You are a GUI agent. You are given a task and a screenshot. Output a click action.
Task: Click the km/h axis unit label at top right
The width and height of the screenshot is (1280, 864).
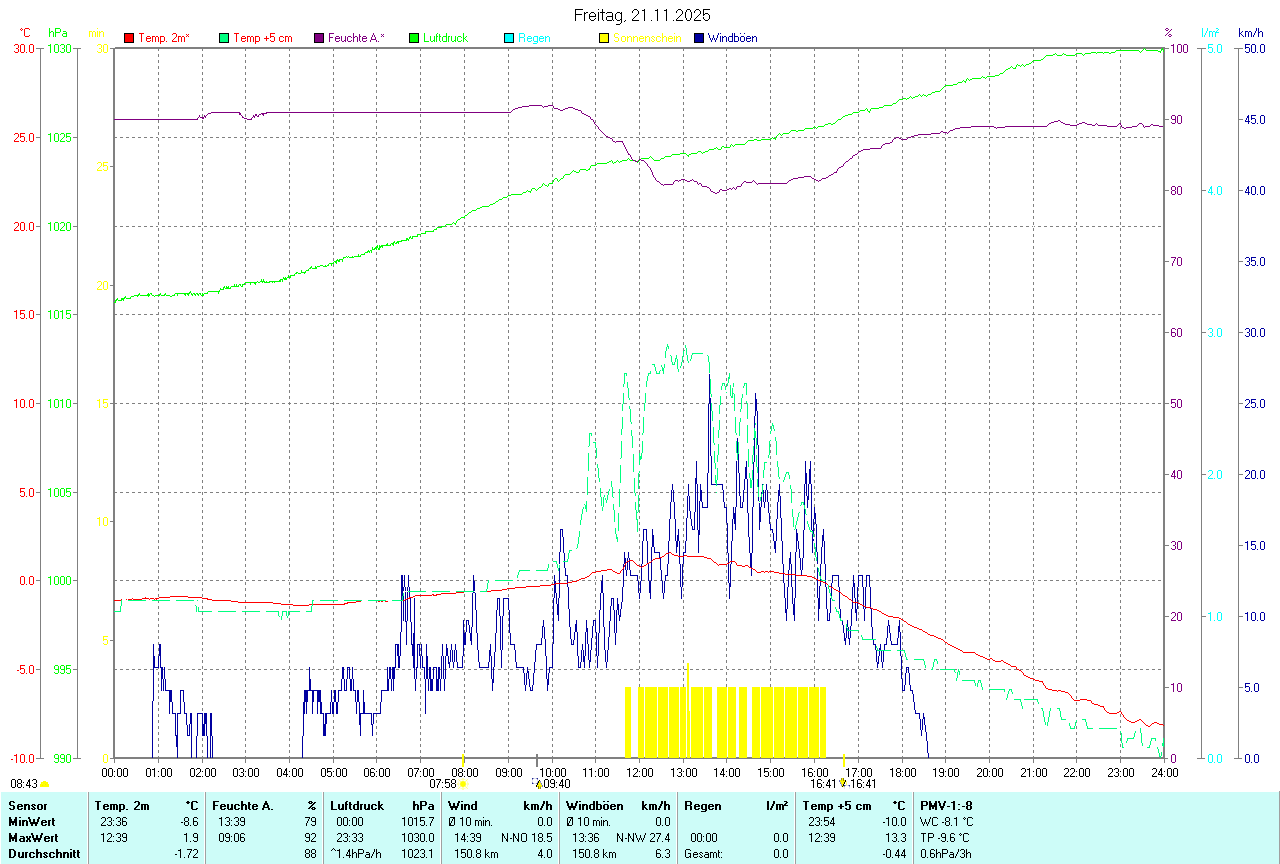coord(1250,33)
